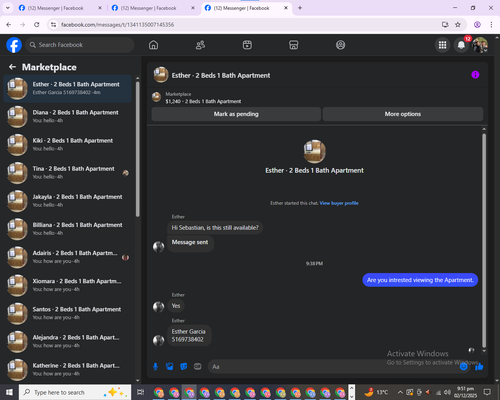Switch to the first Messenger browser tab
Screen dimensions: 500x400
pyautogui.click(x=60, y=8)
